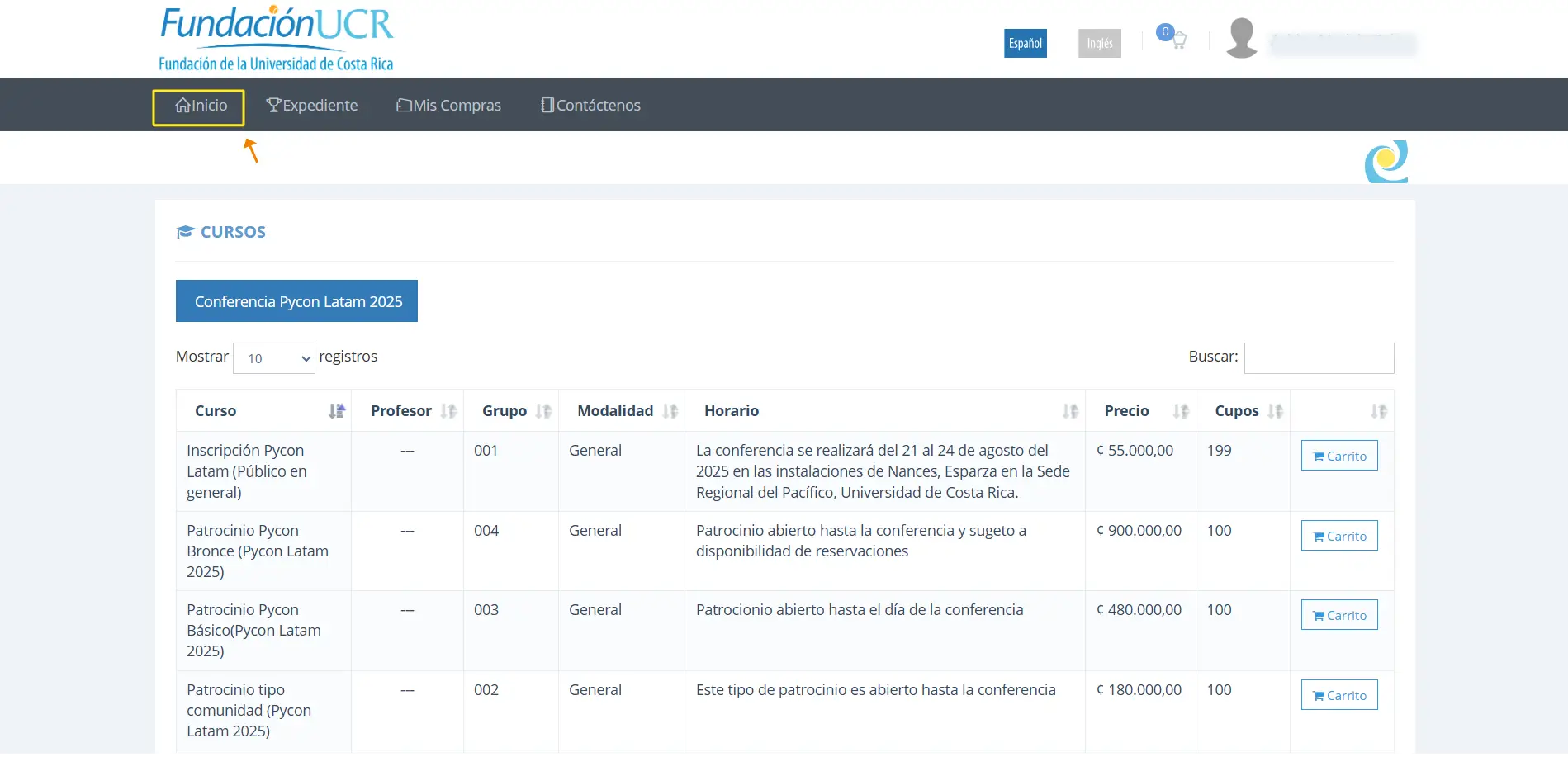Sort table by Profesor column arrows
The image size is (1568, 757).
448,411
